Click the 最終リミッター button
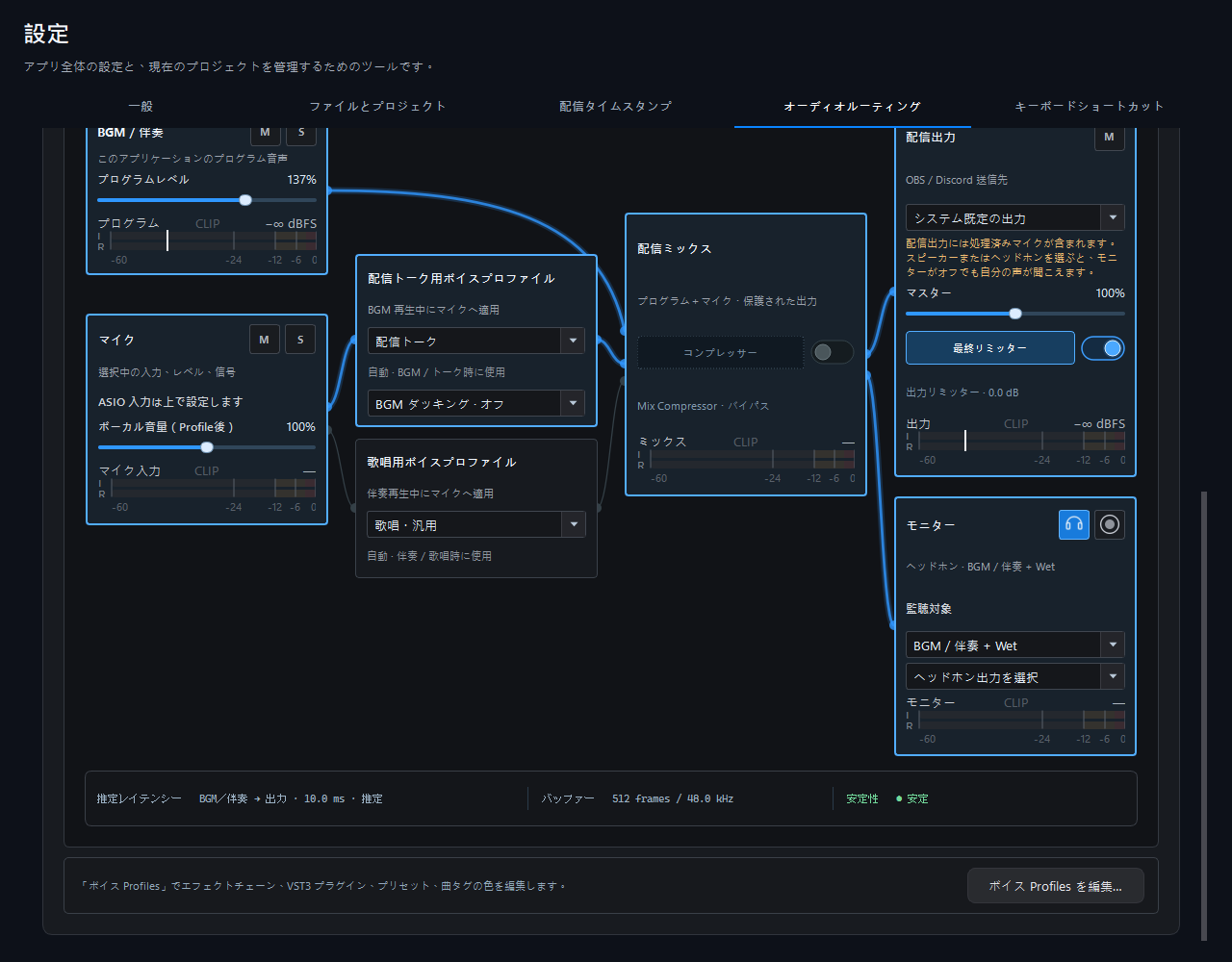1232x962 pixels. 990,348
